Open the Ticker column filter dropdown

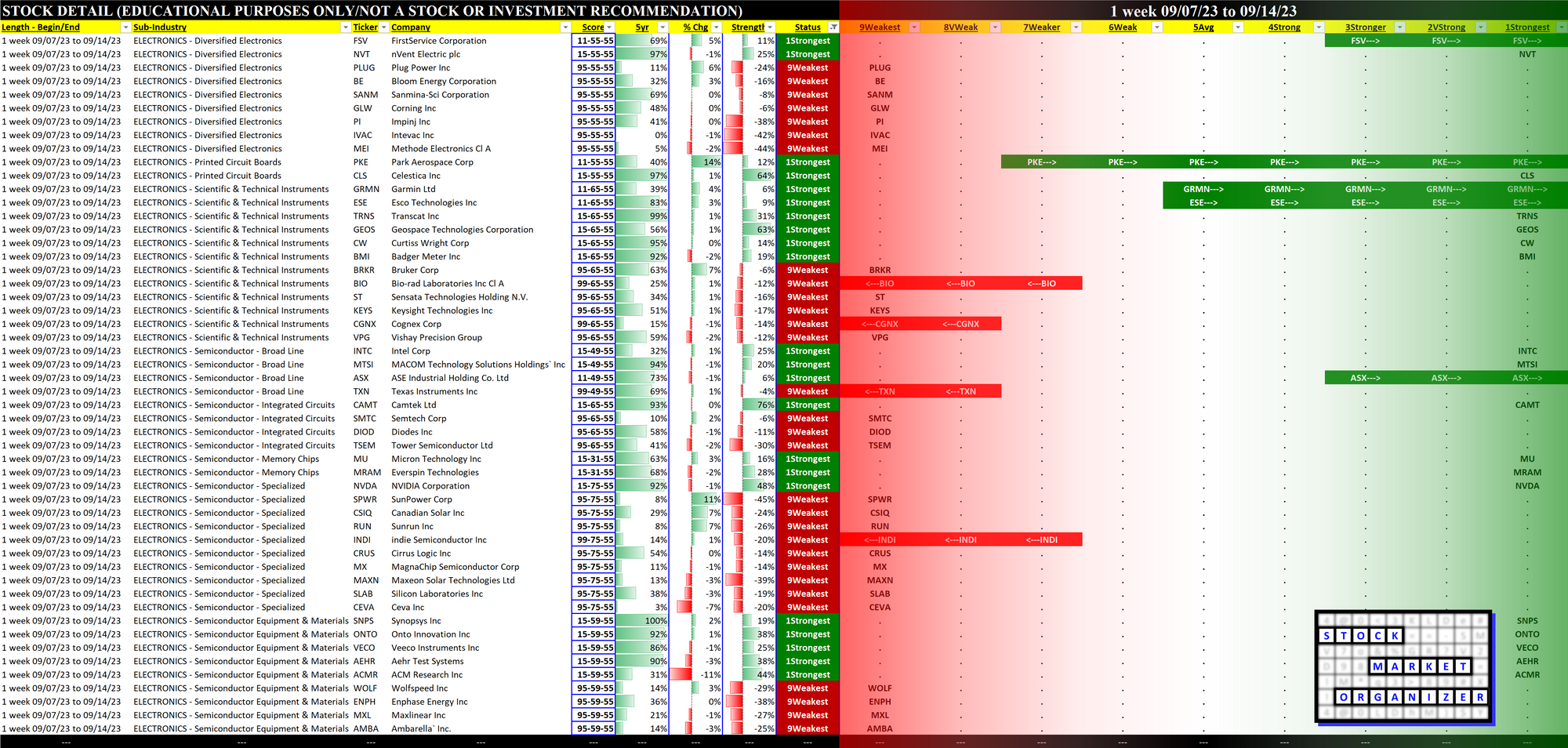(x=383, y=27)
